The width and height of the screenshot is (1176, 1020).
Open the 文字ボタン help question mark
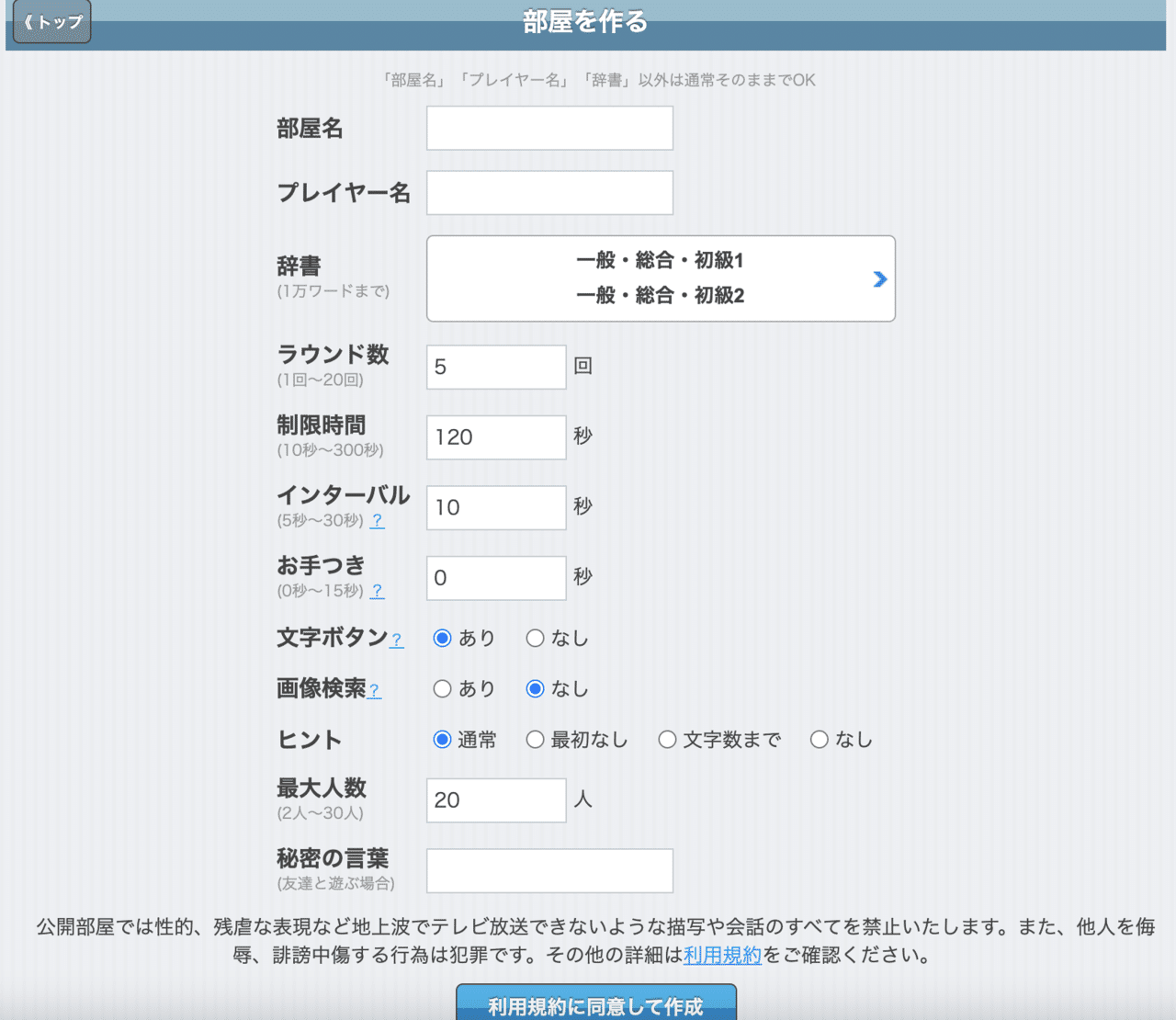397,640
